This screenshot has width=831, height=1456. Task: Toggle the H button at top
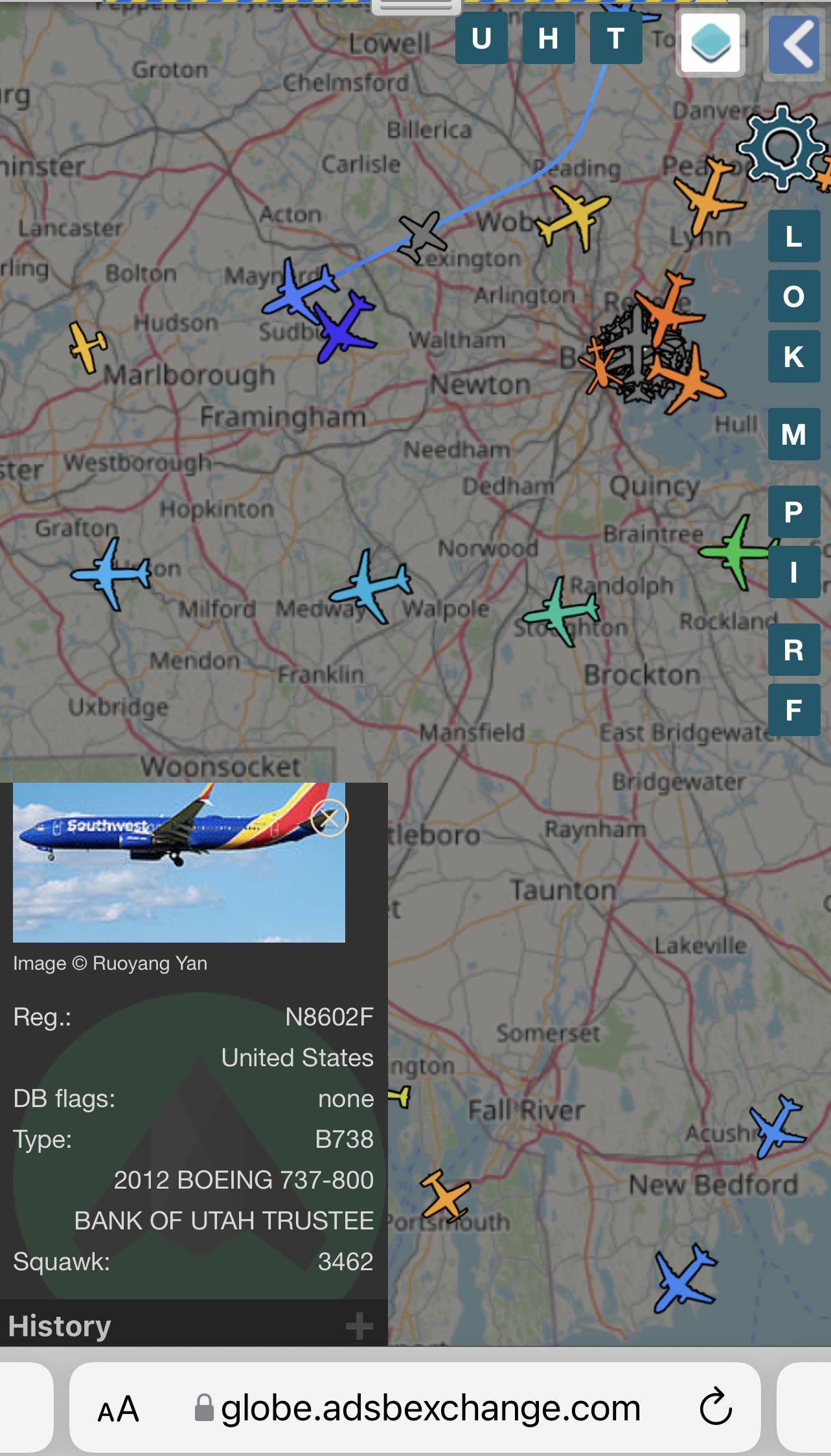pos(549,38)
